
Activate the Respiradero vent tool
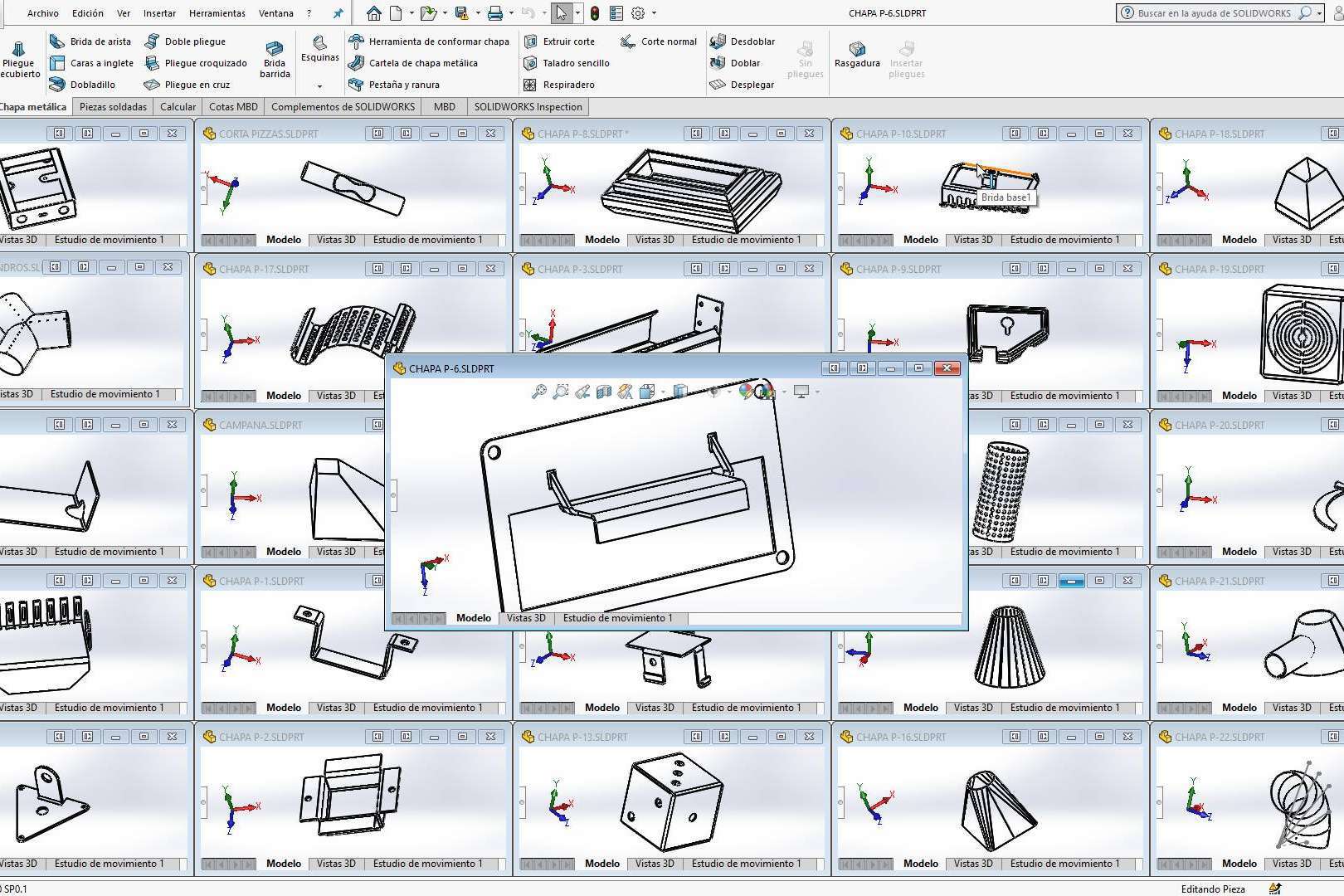[559, 85]
